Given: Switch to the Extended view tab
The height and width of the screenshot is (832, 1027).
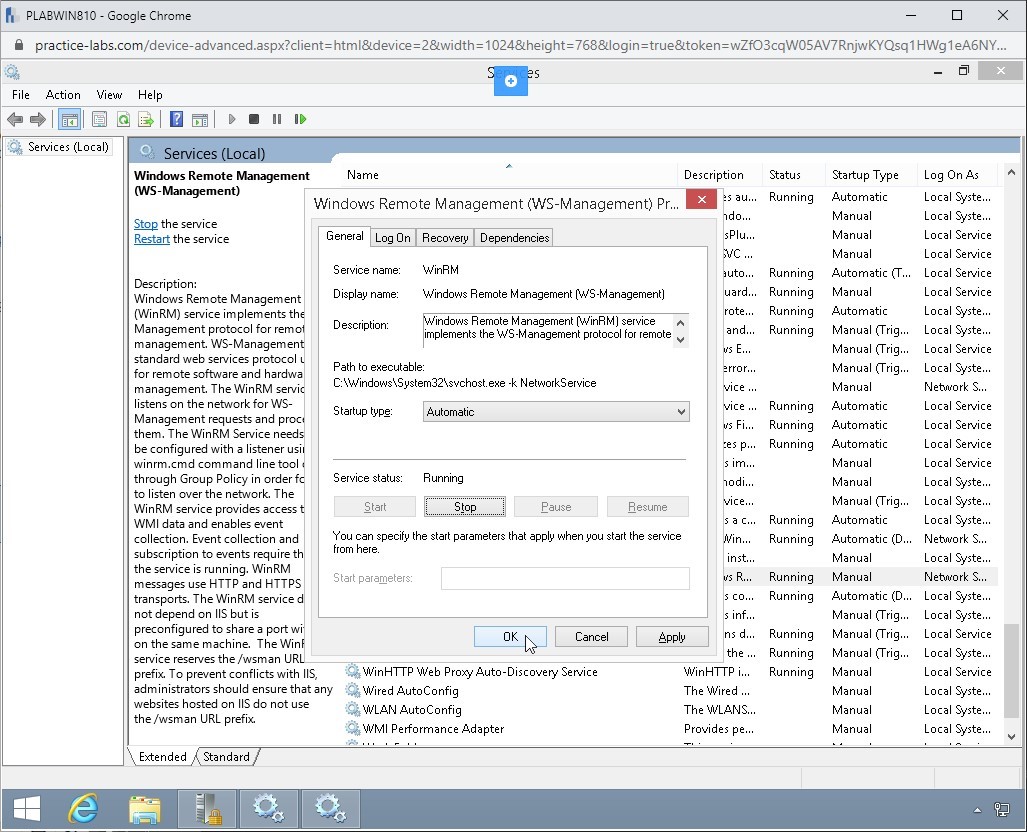Looking at the screenshot, I should click(x=162, y=757).
